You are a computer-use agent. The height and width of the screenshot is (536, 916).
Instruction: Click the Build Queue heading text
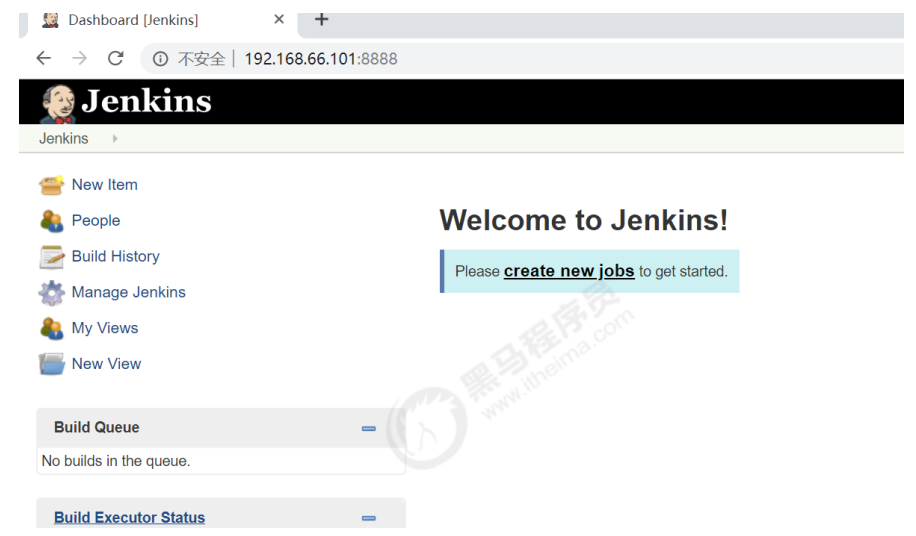coord(97,428)
